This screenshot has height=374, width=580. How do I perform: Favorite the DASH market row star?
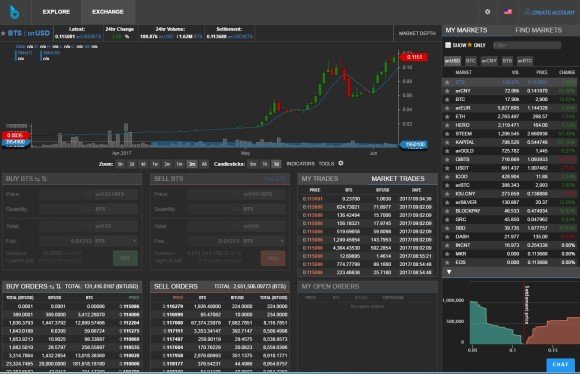[x=447, y=236]
